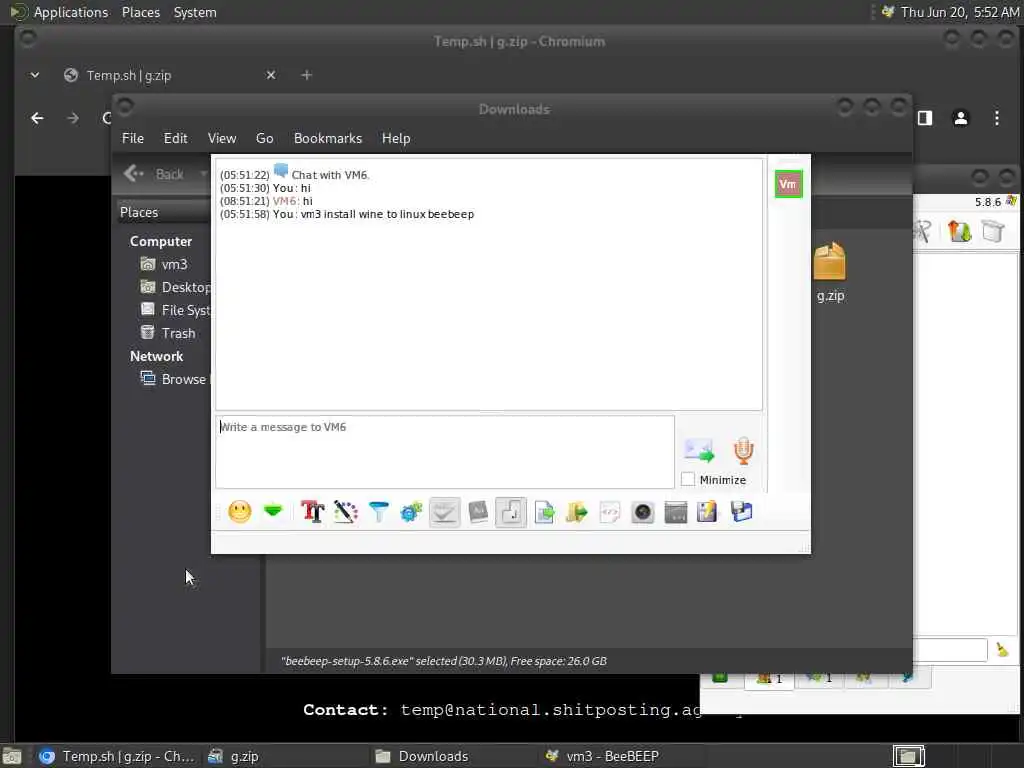The height and width of the screenshot is (768, 1024).
Task: Click the dark window panel icon in chat toolbar
Action: click(x=676, y=512)
